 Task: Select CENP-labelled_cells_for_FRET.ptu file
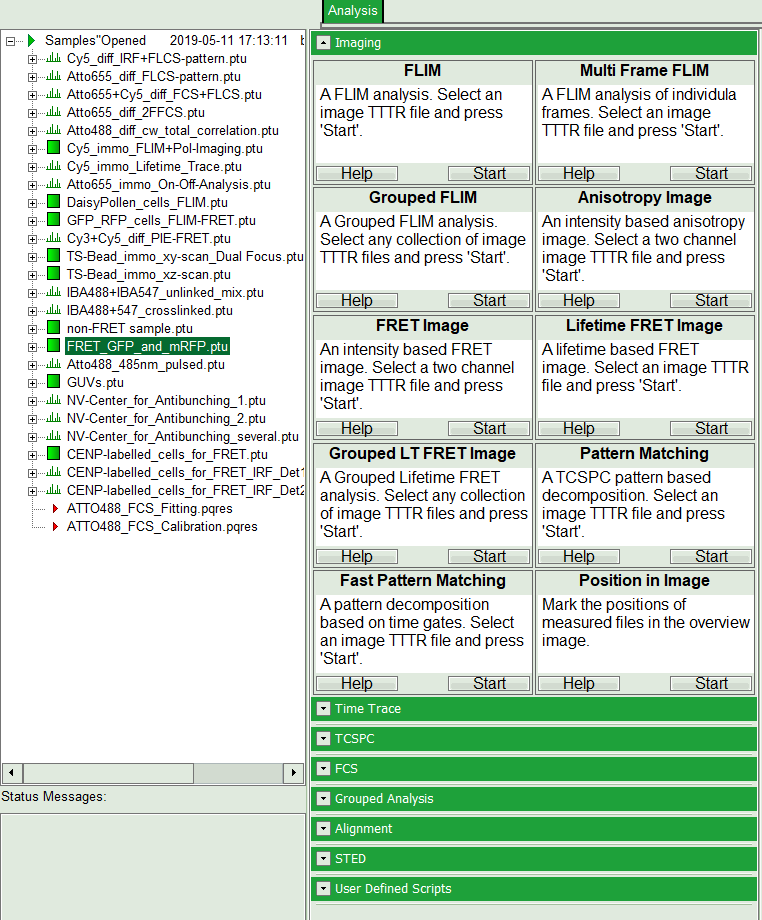coord(167,454)
